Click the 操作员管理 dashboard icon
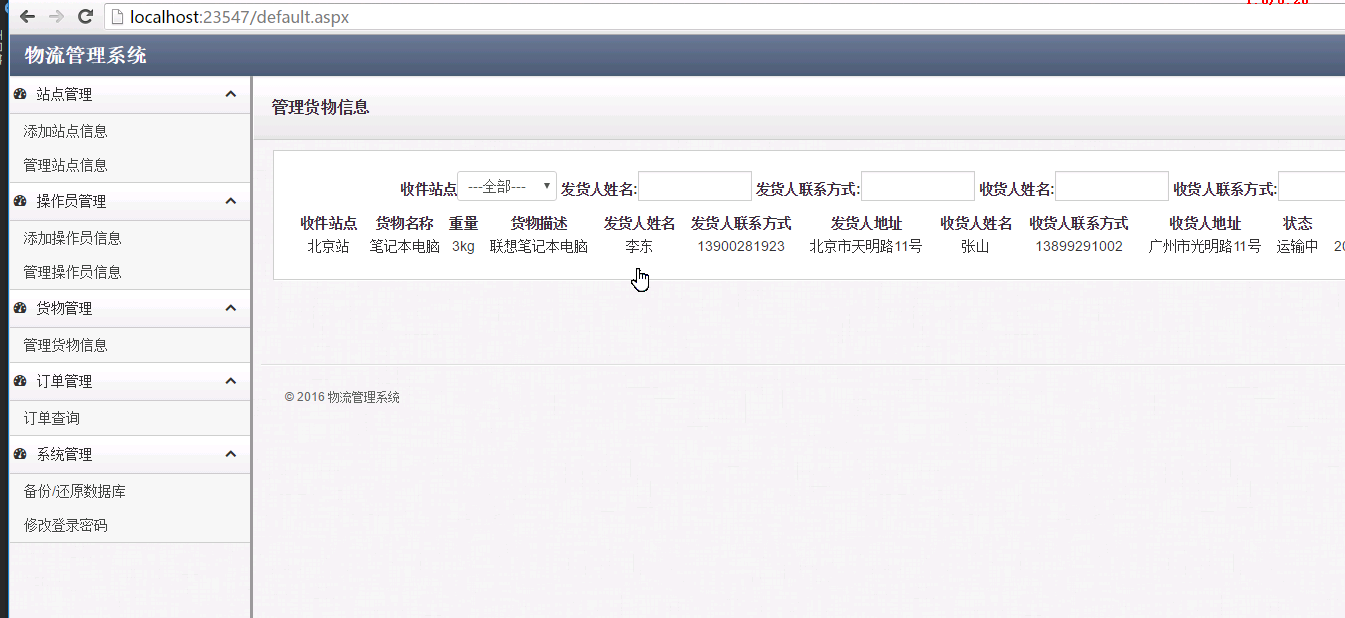 (x=20, y=201)
